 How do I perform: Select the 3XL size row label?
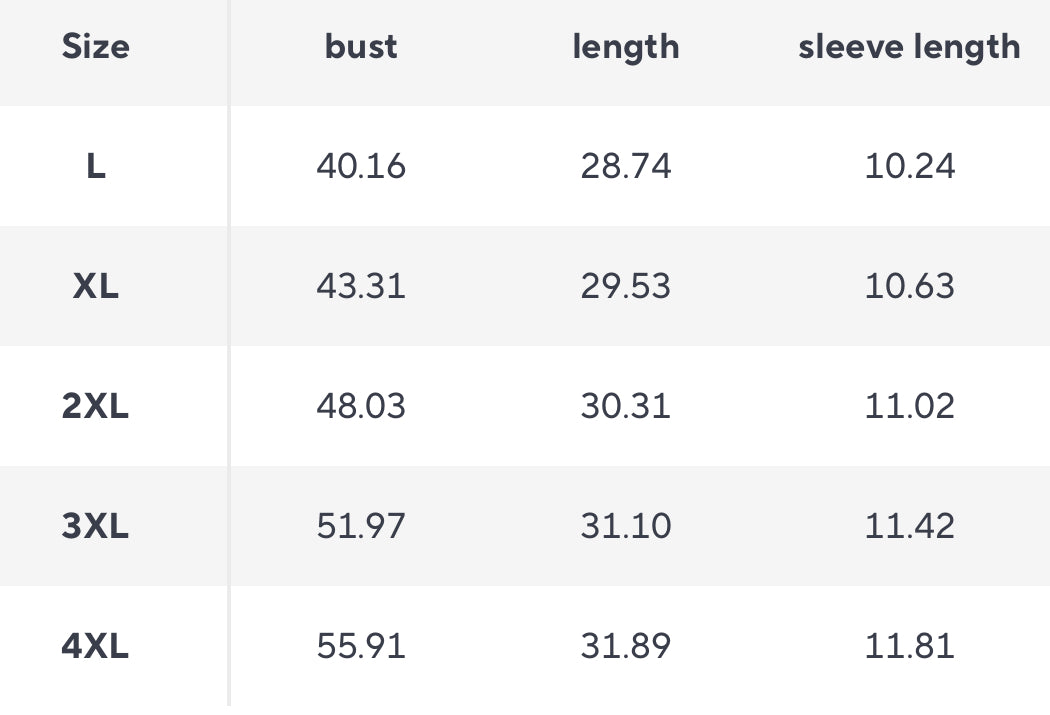pyautogui.click(x=96, y=526)
